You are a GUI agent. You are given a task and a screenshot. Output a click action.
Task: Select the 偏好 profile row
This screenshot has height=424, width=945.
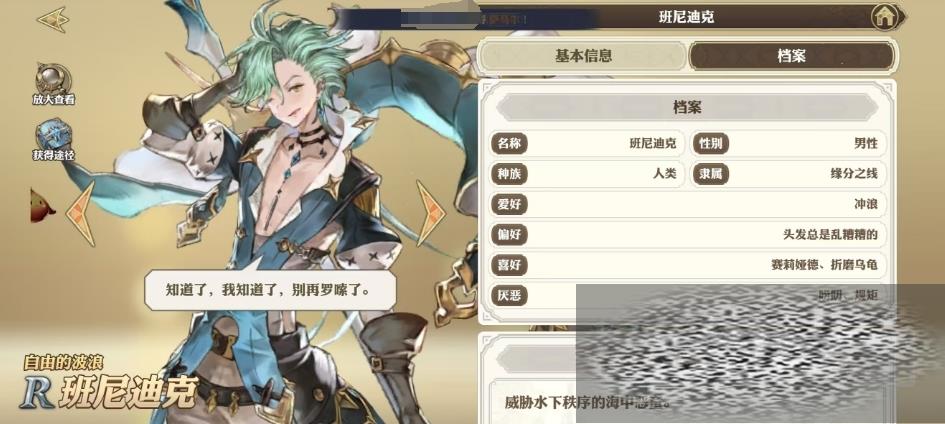coord(688,235)
